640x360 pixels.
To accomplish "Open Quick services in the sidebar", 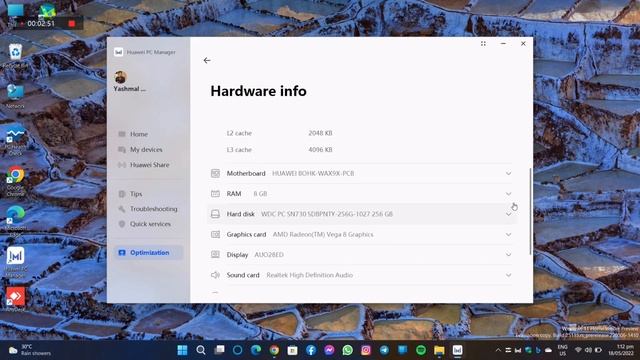I will (x=150, y=224).
